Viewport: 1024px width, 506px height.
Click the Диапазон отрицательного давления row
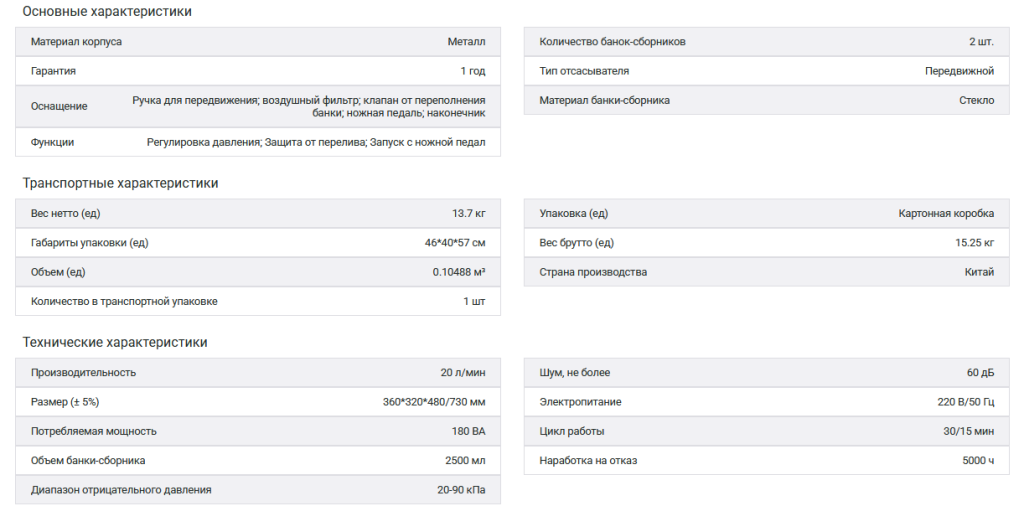(x=258, y=490)
